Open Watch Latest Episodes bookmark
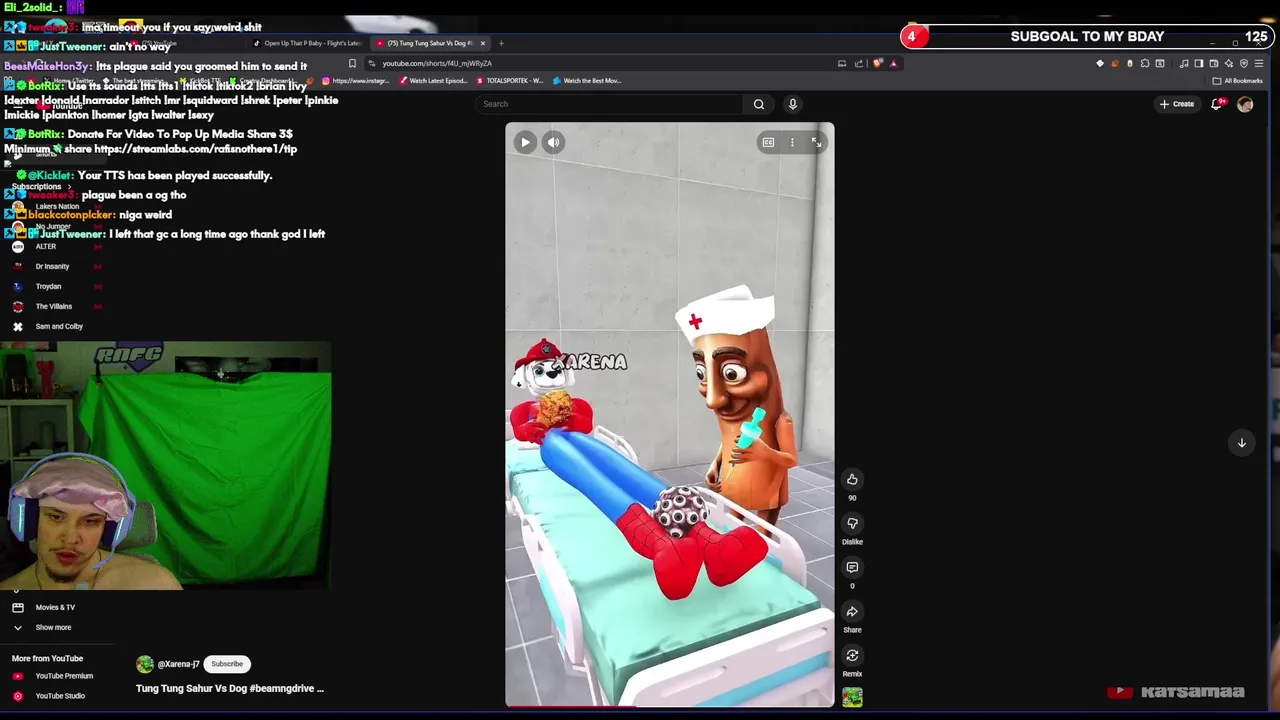This screenshot has height=720, width=1280. pos(434,81)
